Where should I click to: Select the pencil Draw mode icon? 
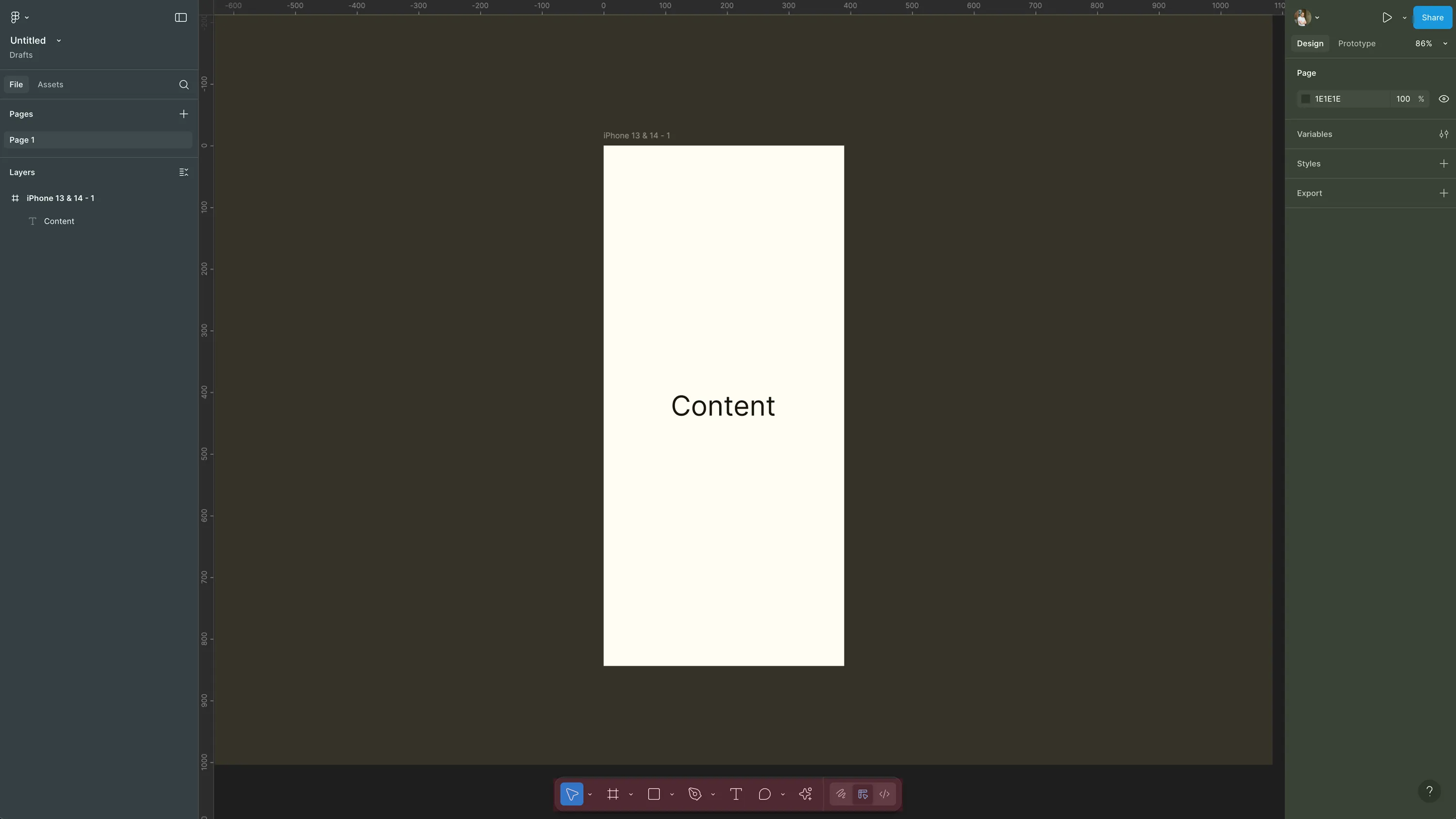pos(841,794)
